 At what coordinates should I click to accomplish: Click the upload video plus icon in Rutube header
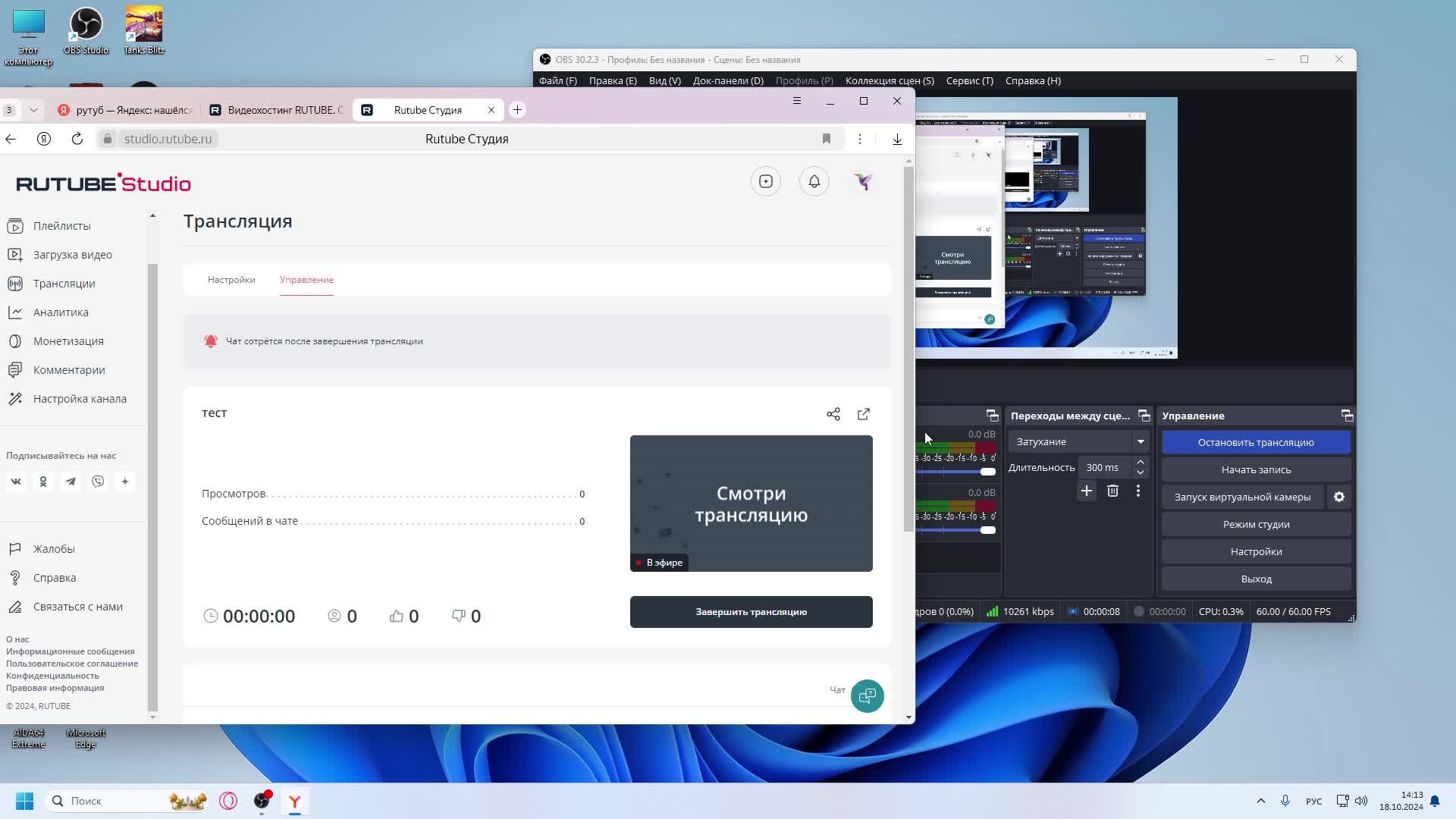pyautogui.click(x=766, y=181)
